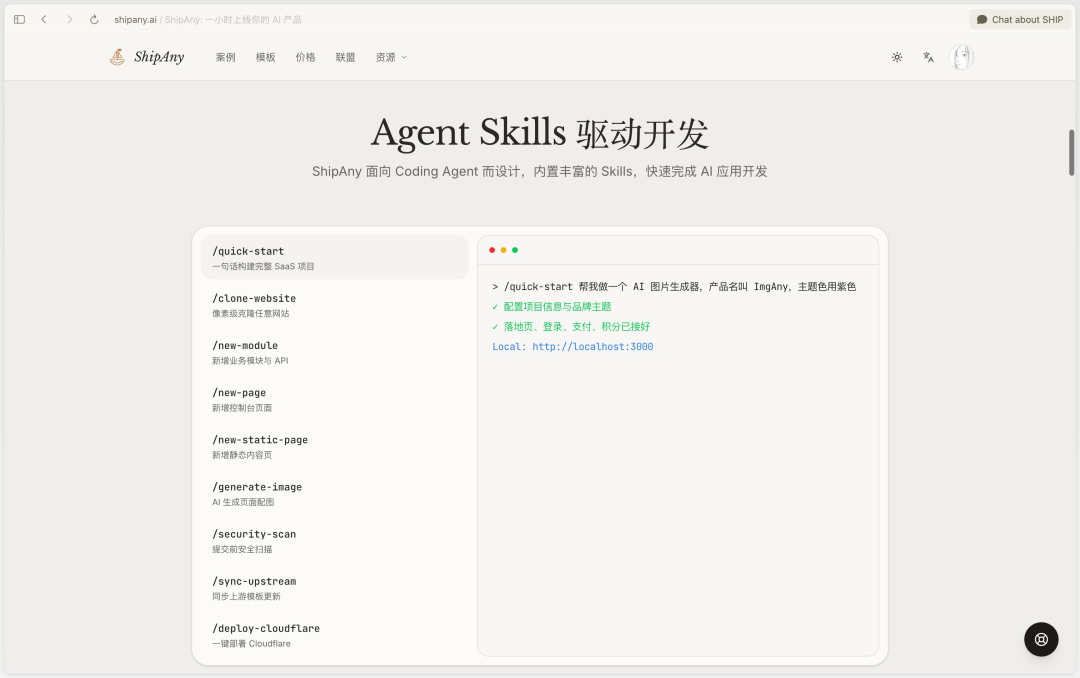Go forward using the browser arrow
The image size is (1080, 678).
[x=70, y=19]
